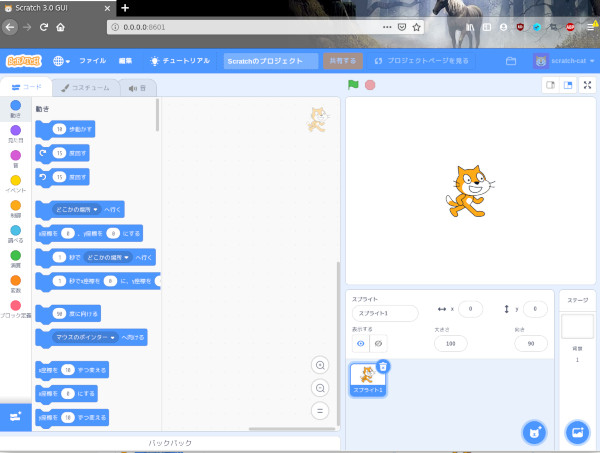Click the see project page button
The width and height of the screenshot is (600, 453).
[x=421, y=61]
